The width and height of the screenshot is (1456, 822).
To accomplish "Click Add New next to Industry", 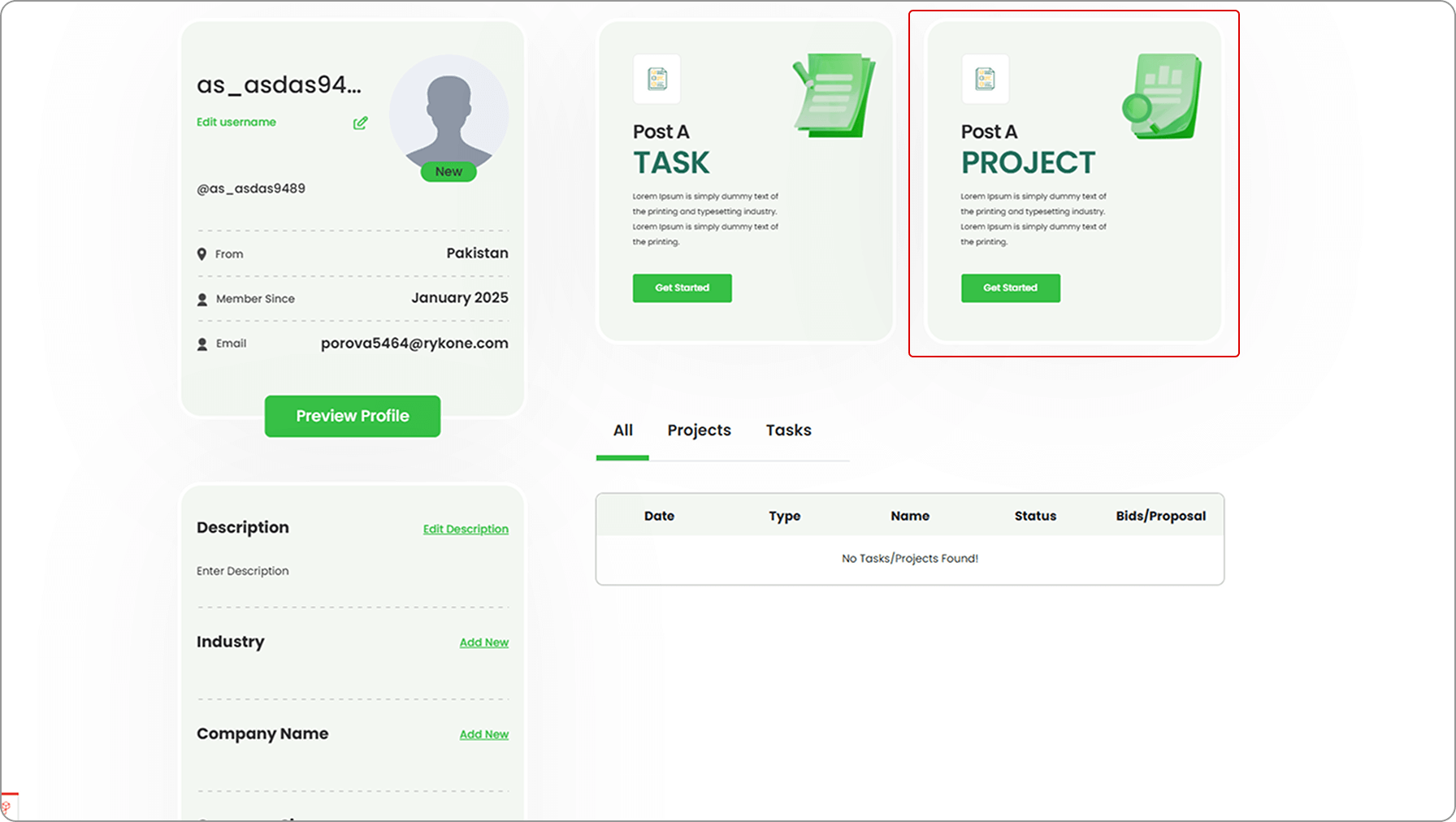I will (x=483, y=642).
